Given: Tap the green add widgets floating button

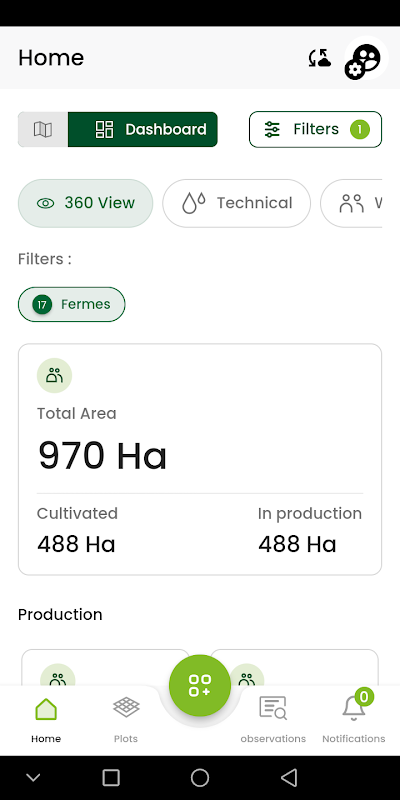Looking at the screenshot, I should coord(199,685).
